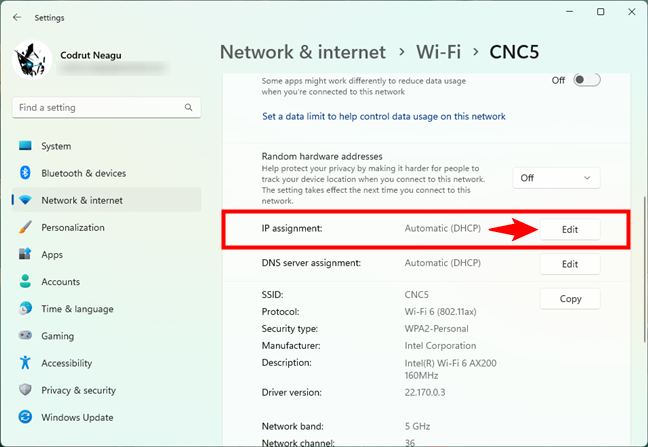The height and width of the screenshot is (447, 648).
Task: Go to Network & internet breadcrumb
Action: click(302, 52)
